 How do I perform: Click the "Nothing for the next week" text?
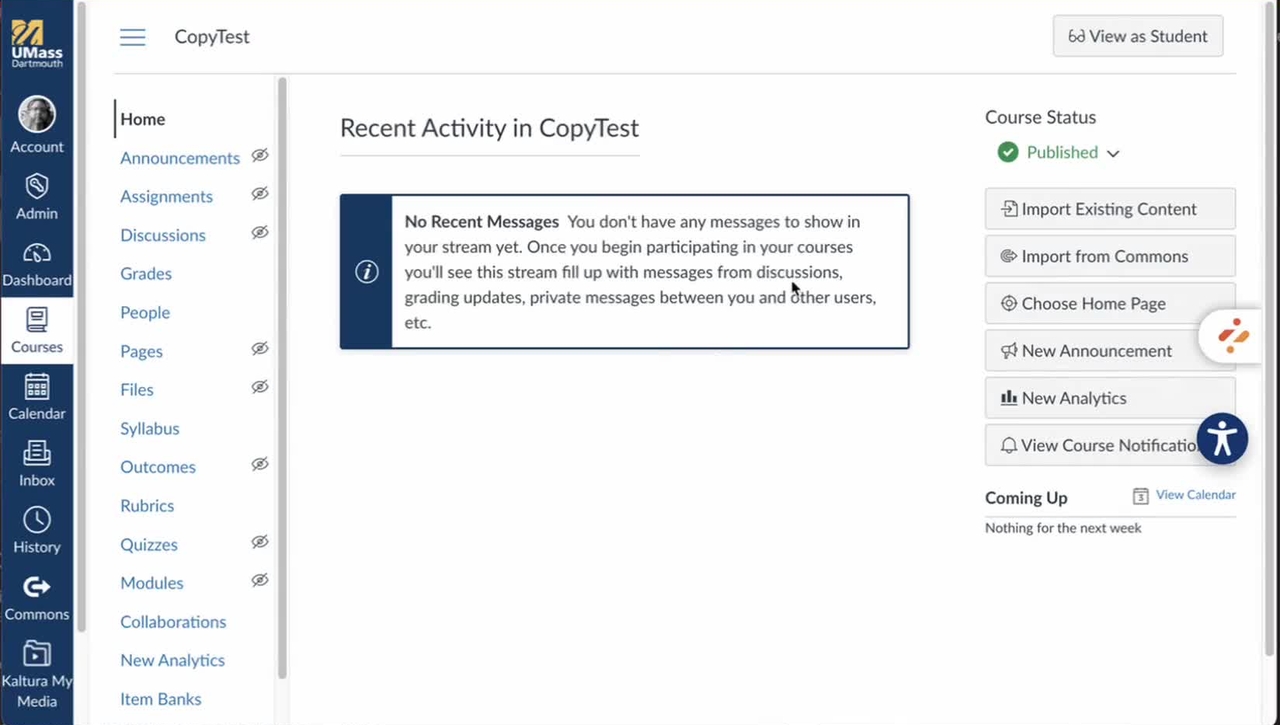tap(1063, 528)
